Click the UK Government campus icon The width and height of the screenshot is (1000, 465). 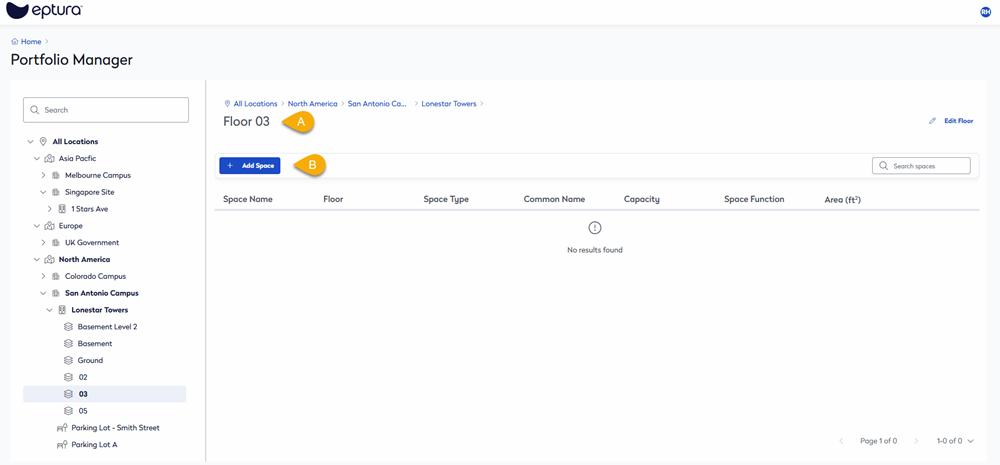tap(55, 242)
